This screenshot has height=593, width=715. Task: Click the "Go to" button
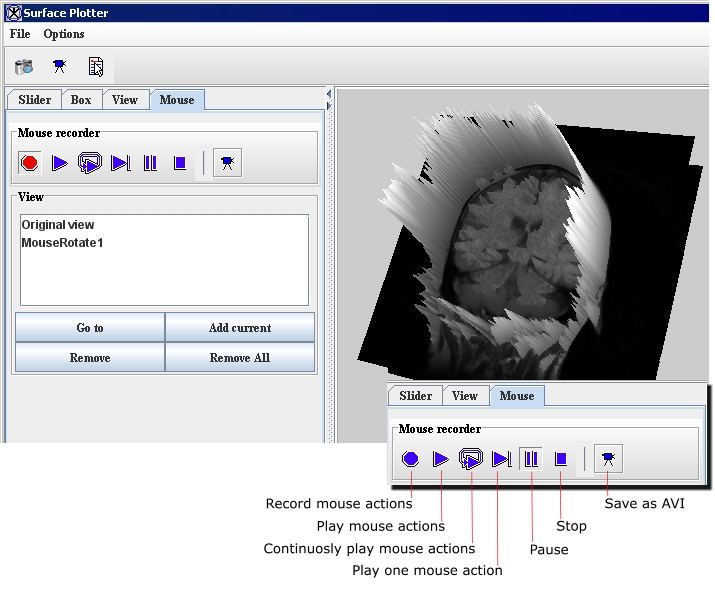[90, 328]
